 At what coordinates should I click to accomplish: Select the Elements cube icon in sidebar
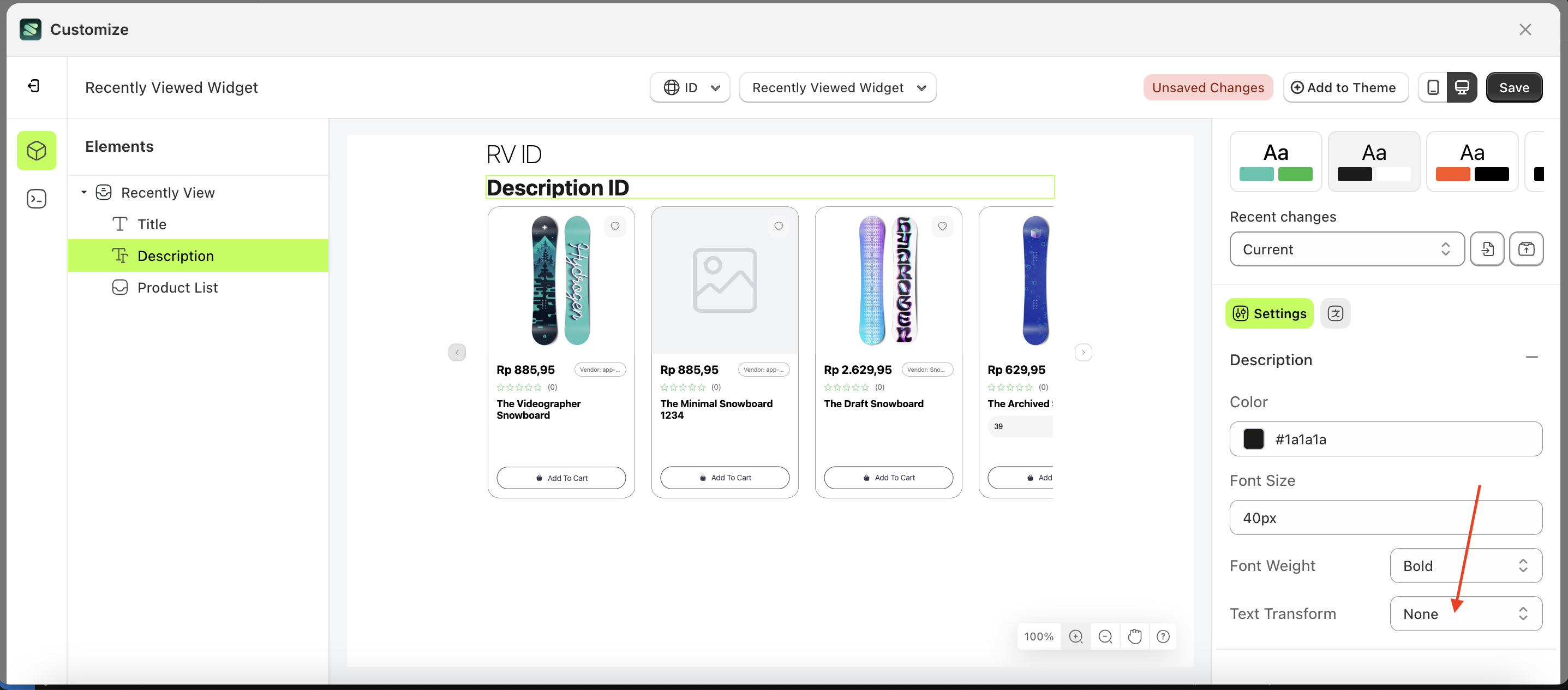pos(37,151)
